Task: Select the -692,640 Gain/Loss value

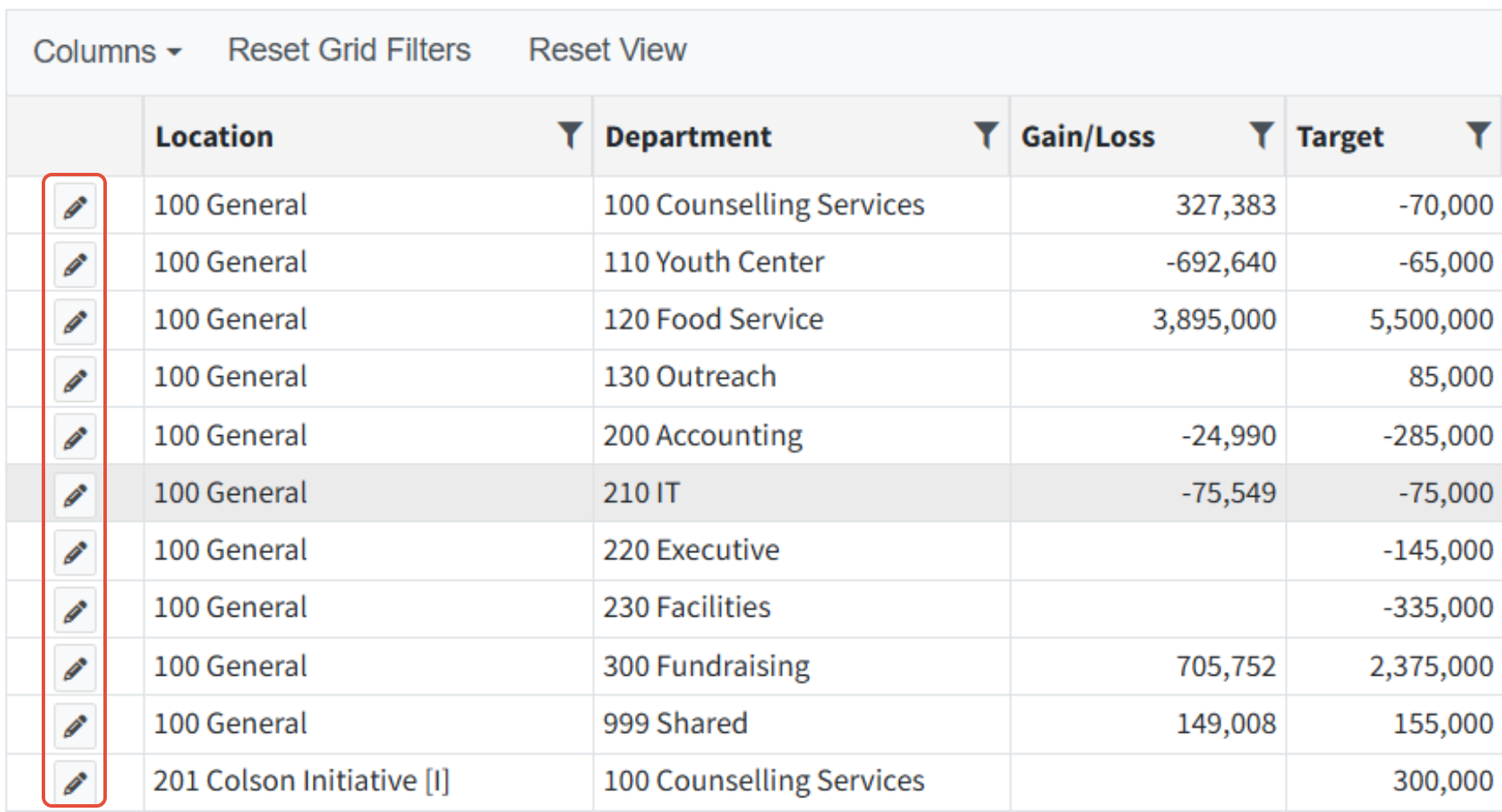Action: 1221,262
